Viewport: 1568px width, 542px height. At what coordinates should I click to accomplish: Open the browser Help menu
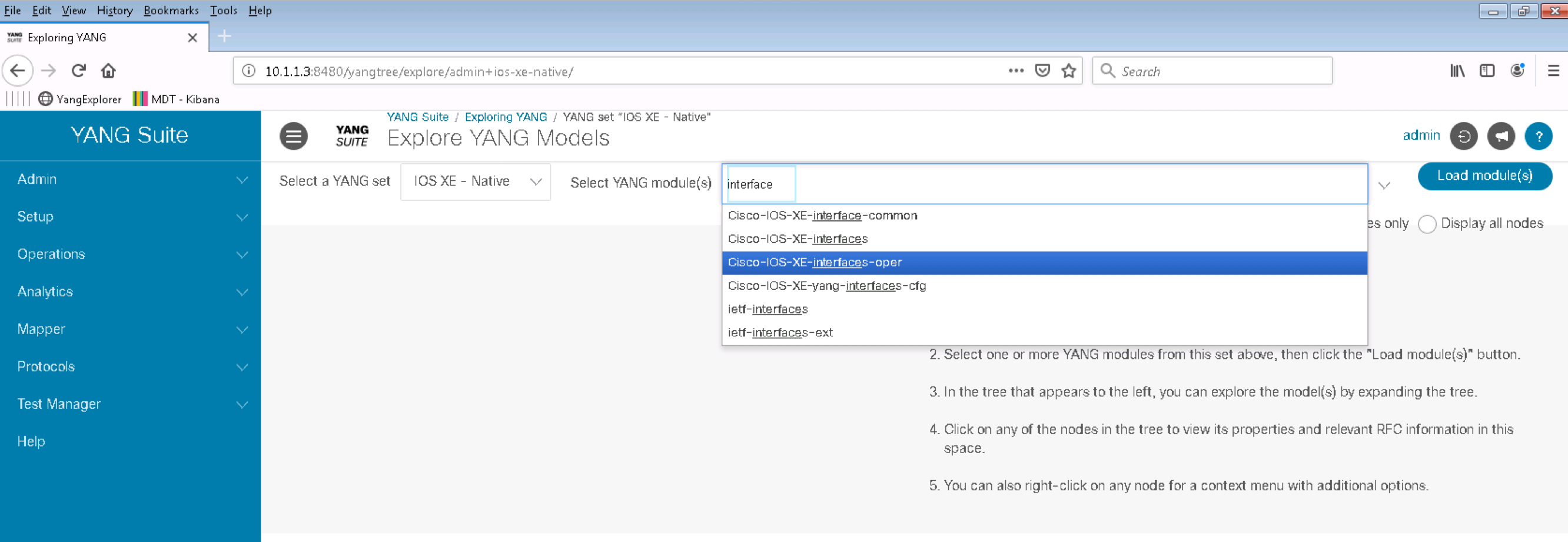tap(260, 11)
